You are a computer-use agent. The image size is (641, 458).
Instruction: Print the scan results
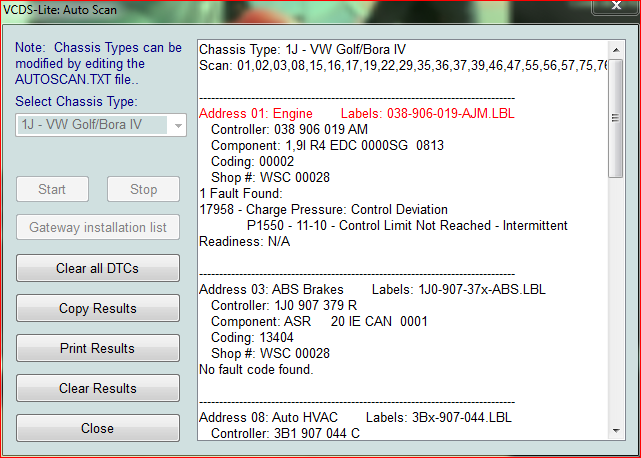tap(98, 348)
